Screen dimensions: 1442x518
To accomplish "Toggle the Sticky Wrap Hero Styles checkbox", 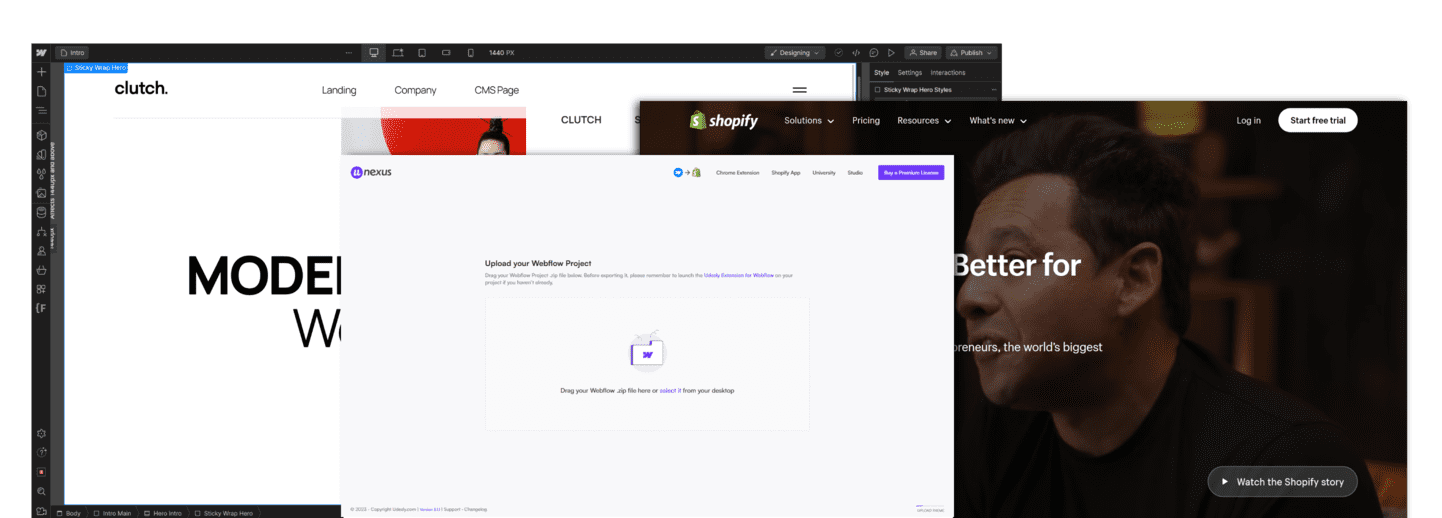I will [x=878, y=90].
